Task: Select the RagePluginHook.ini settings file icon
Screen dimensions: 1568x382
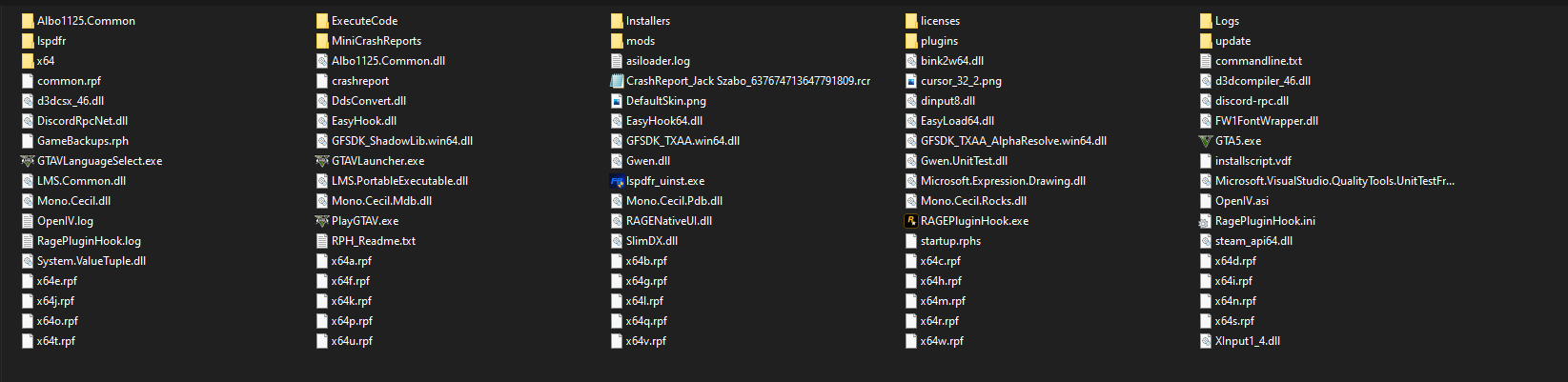Action: [1206, 221]
